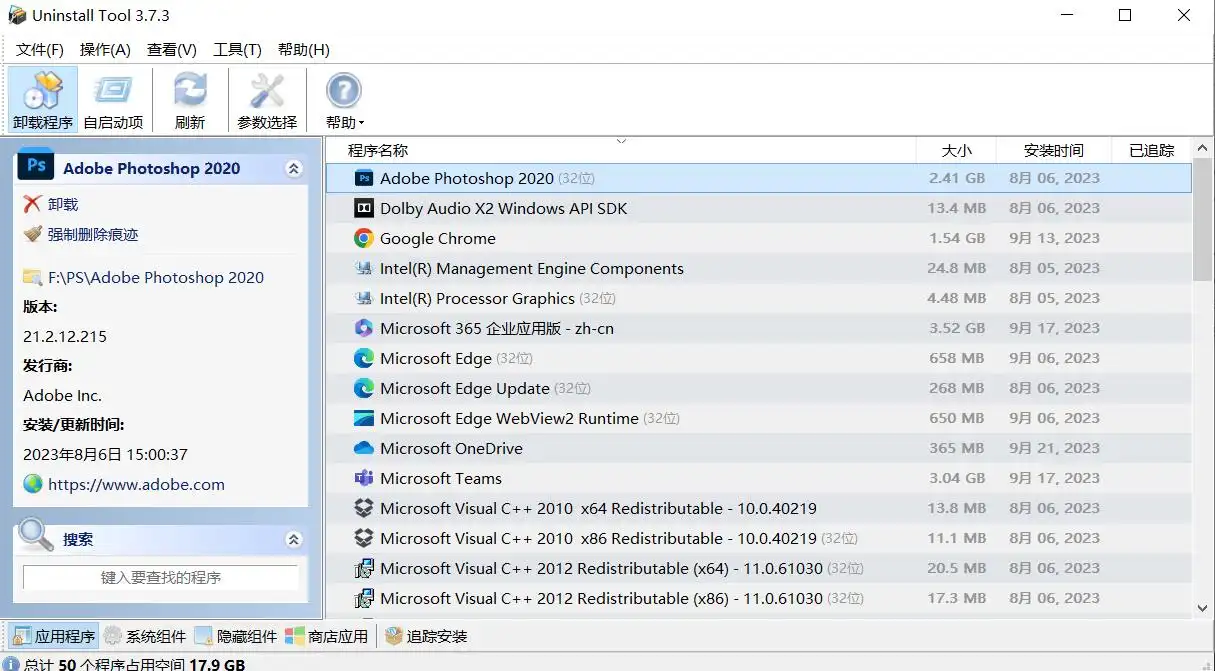
Task: Collapse the Adobe Photoshop 2020 details panel
Action: (x=294, y=169)
